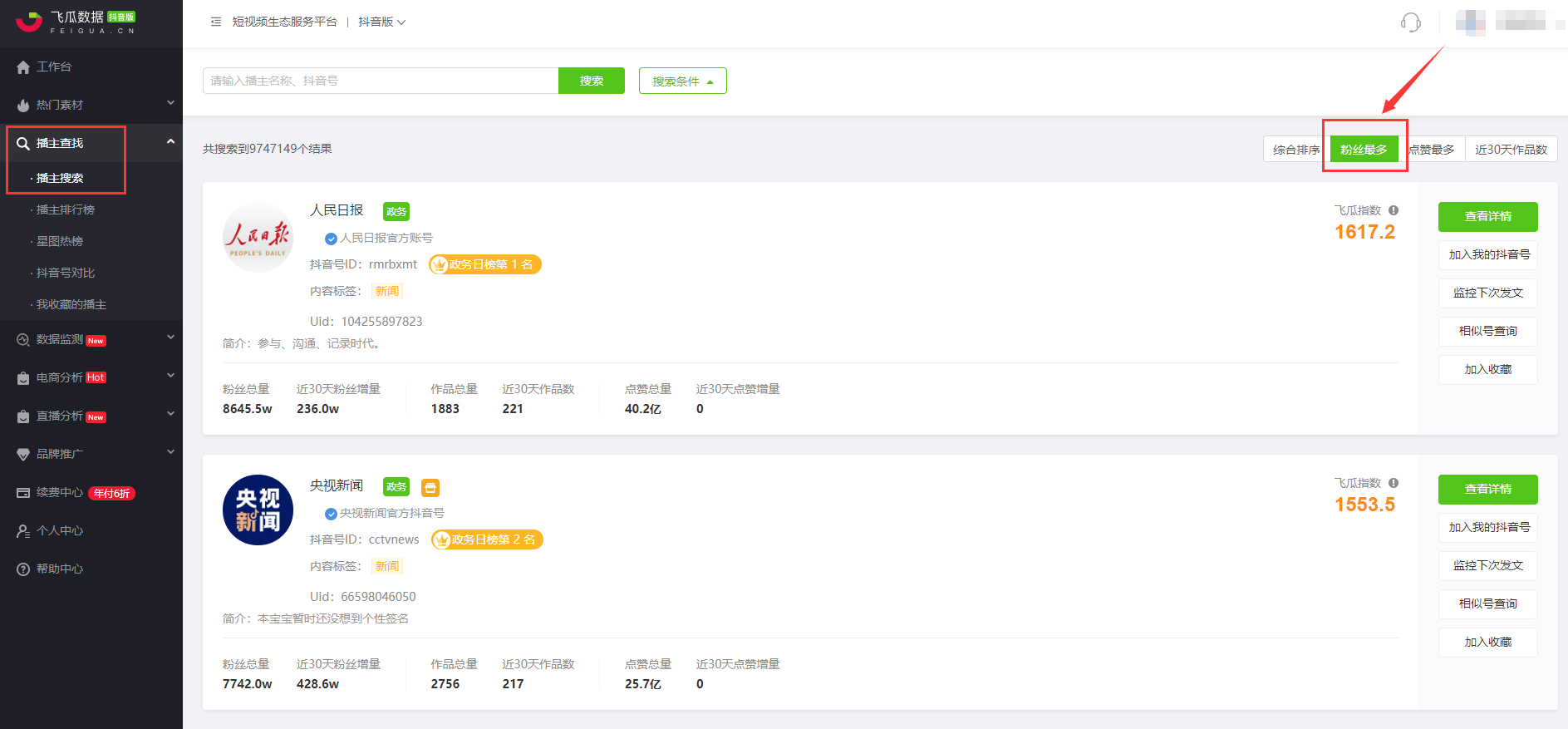Screen dimensions: 1568x729
Task: Open the blurred user avatar
Action: 1470,22
